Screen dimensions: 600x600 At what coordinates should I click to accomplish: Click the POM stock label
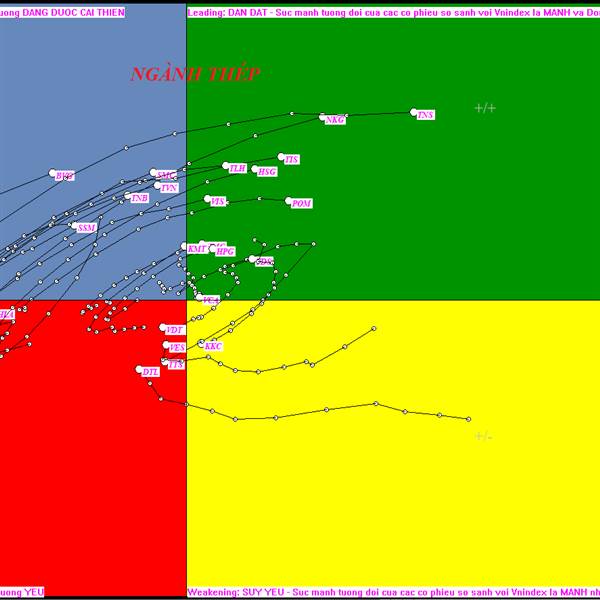click(x=301, y=204)
